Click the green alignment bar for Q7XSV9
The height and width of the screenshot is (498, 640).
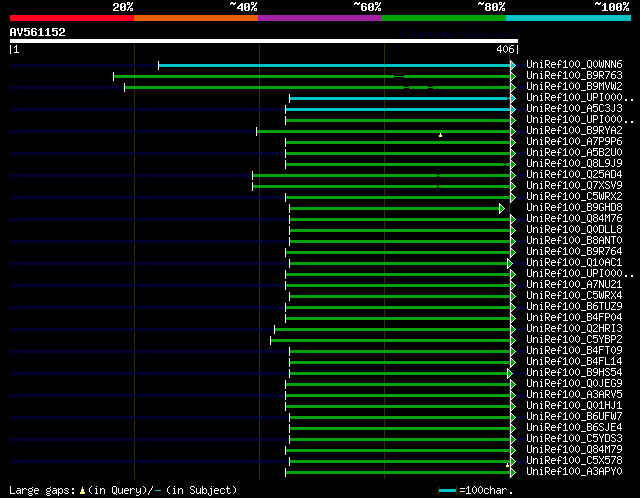380,186
